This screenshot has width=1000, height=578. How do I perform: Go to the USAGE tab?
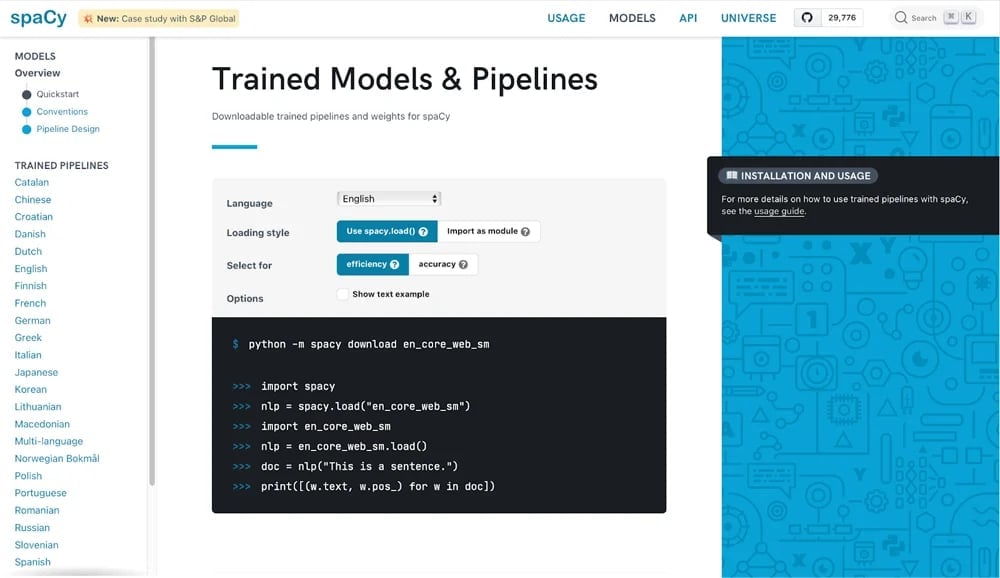point(566,18)
